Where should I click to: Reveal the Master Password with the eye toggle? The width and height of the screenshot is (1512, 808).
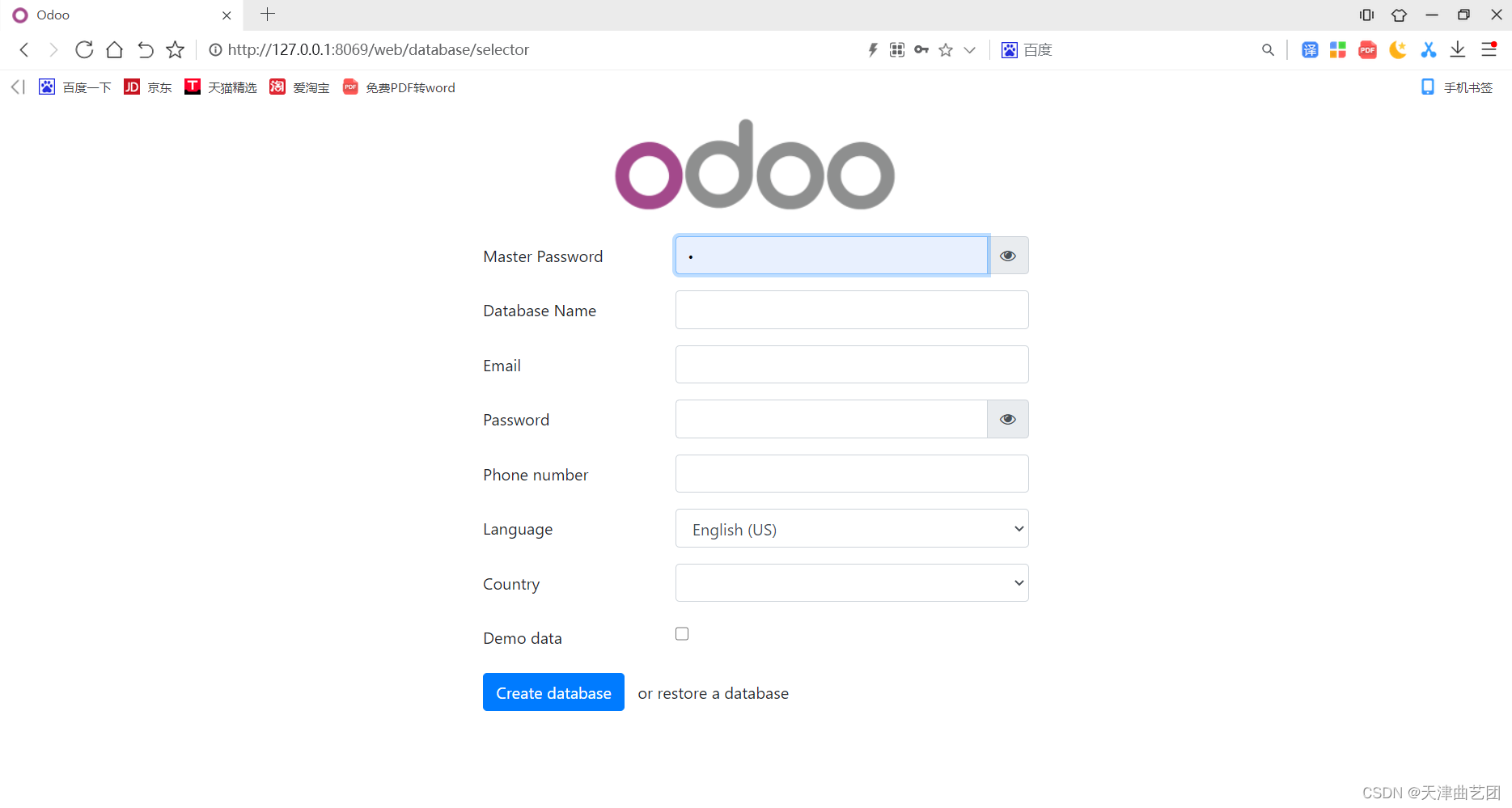pos(1007,255)
